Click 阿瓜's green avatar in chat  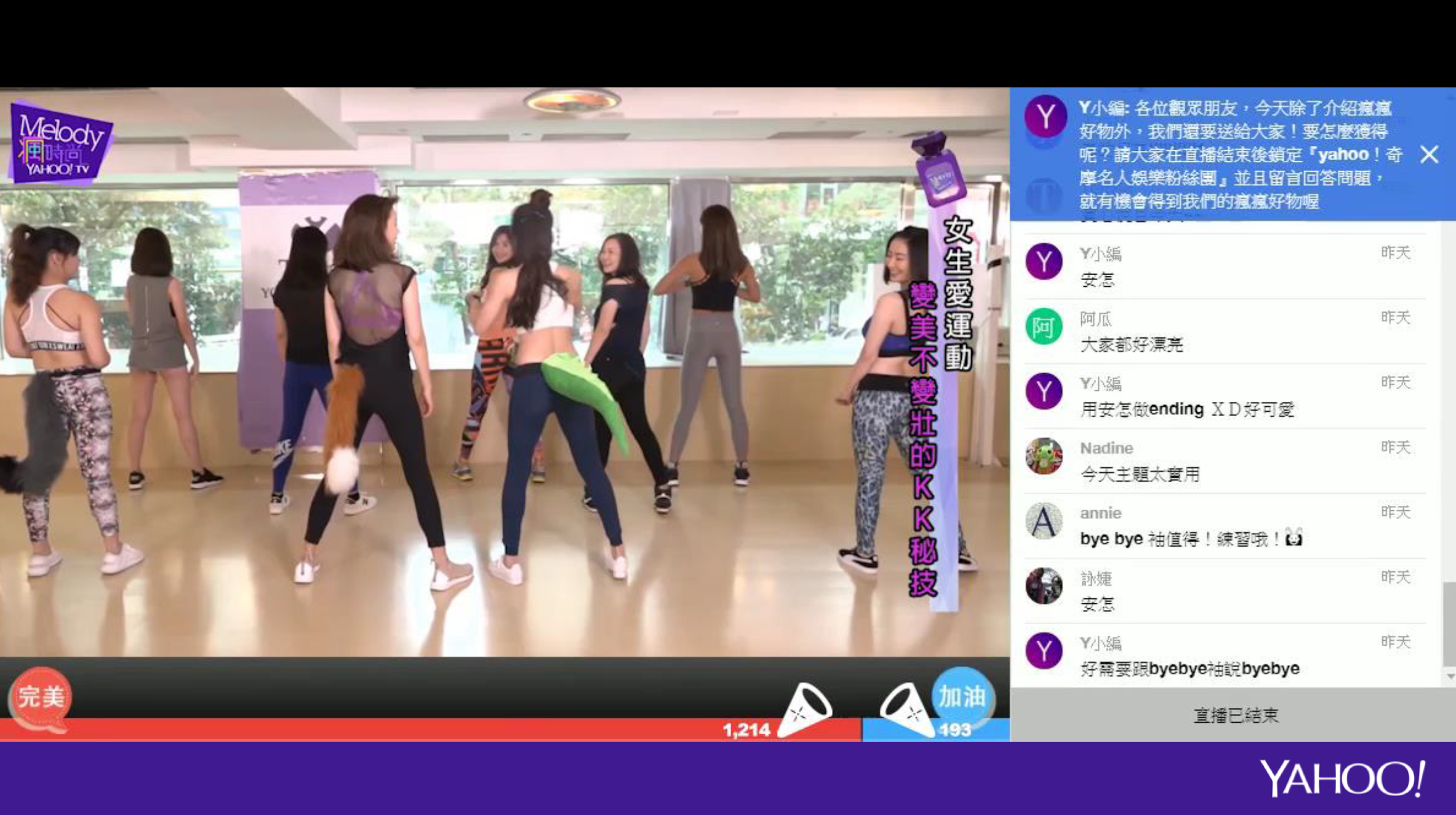point(1044,327)
